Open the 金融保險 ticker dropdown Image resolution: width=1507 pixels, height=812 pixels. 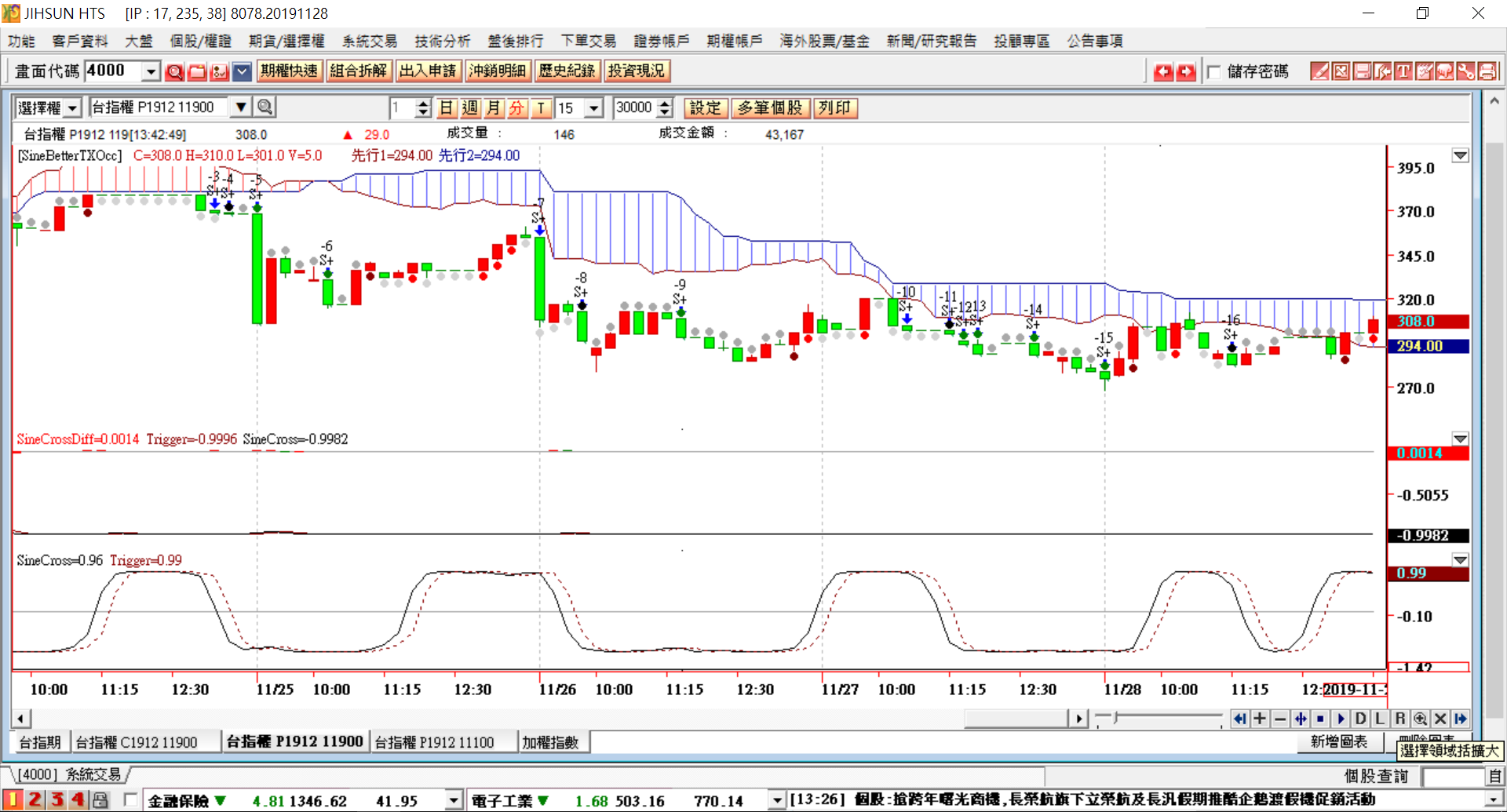(x=454, y=800)
